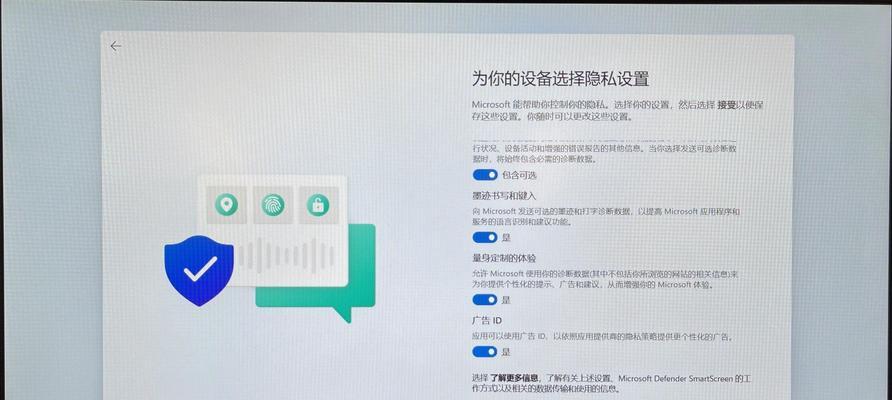Select the 为你的设备选择隐私设置 heading
The height and width of the screenshot is (400, 892).
(560, 79)
